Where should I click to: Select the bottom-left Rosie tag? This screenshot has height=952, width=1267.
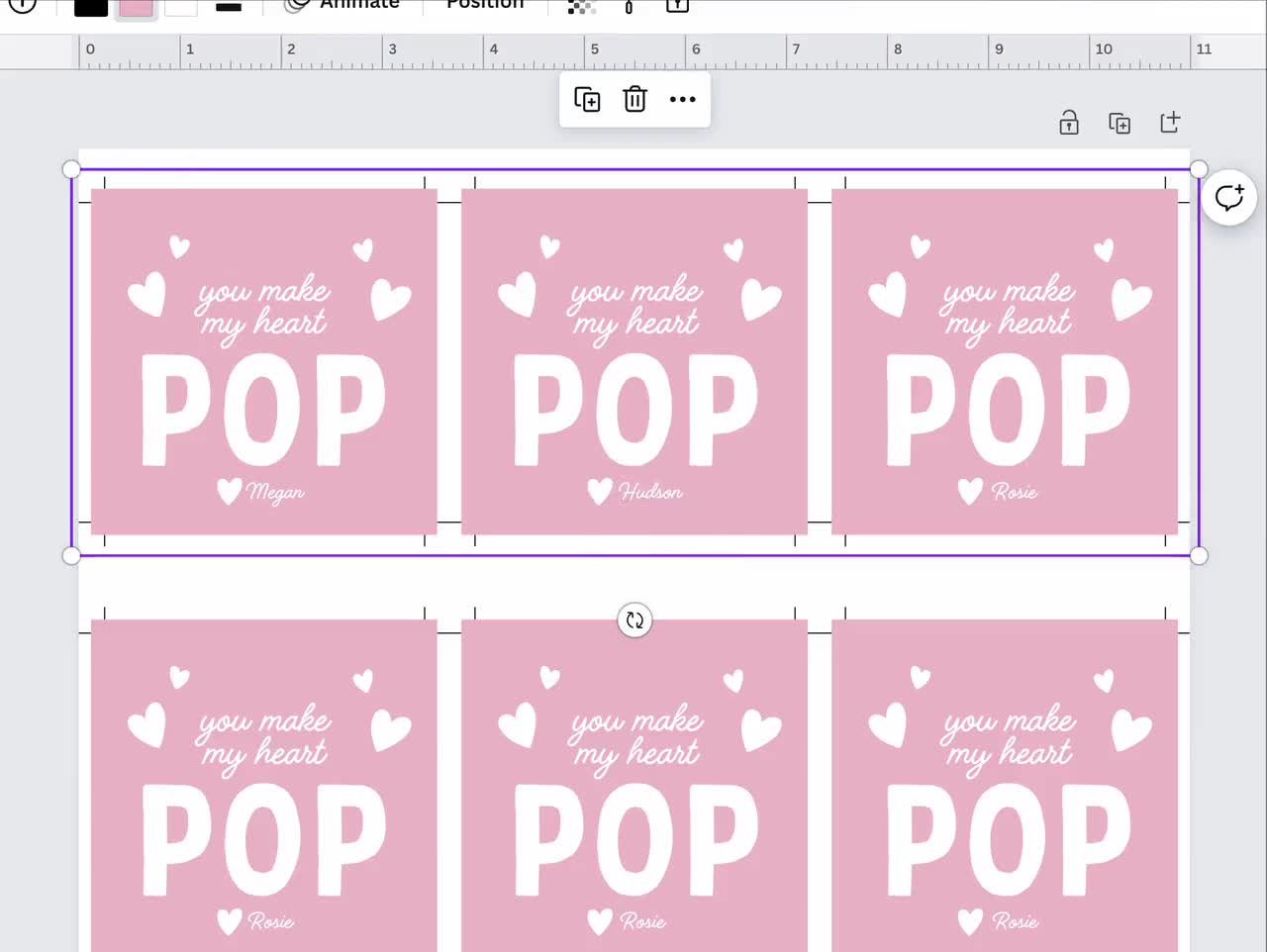pyautogui.click(x=262, y=792)
